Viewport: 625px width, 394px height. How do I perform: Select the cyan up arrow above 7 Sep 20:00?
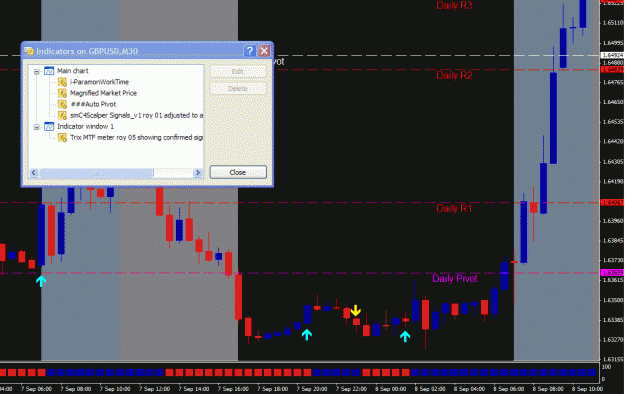[x=307, y=334]
